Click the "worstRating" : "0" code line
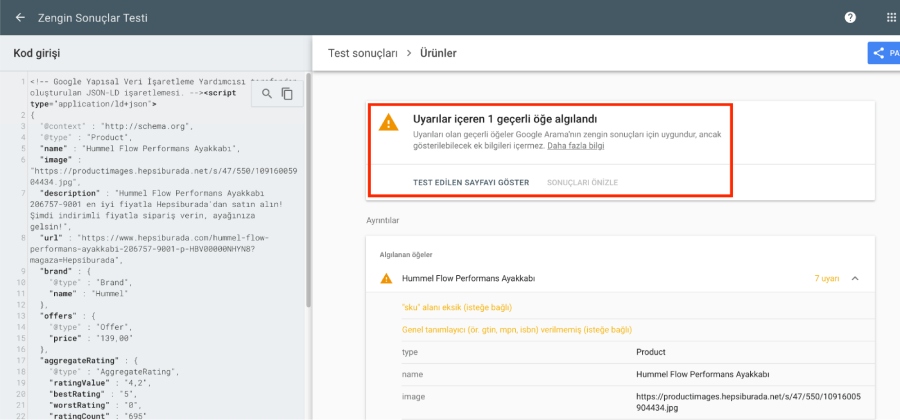The height and width of the screenshot is (420, 900). 96,405
